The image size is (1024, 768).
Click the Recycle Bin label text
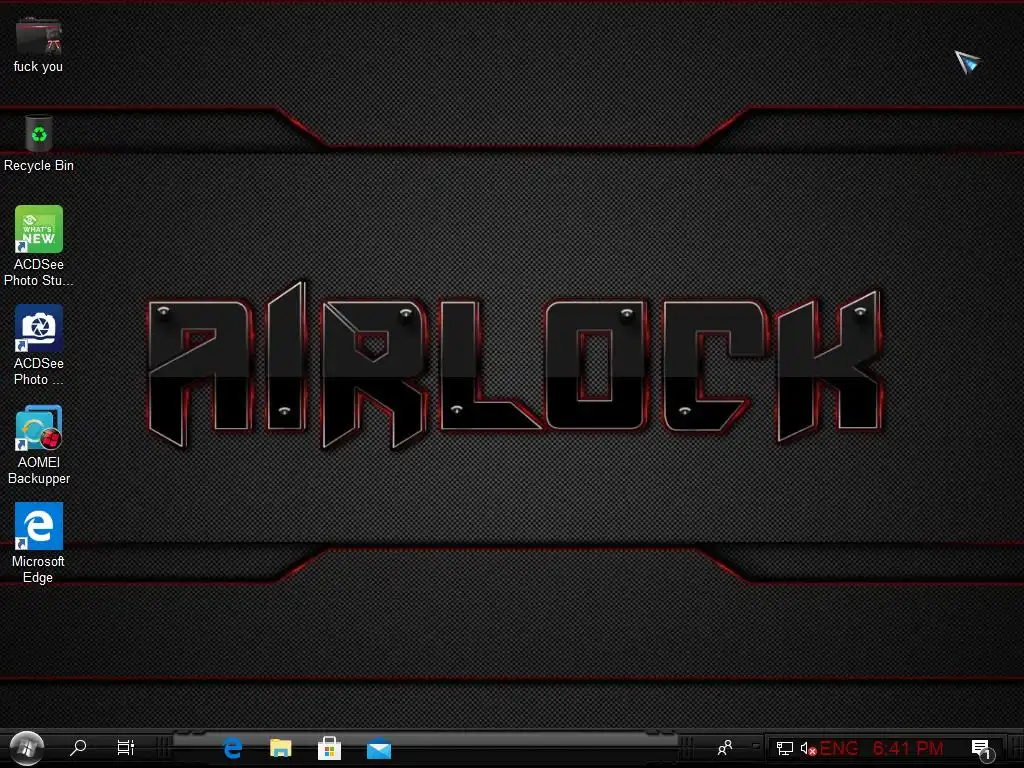(x=39, y=165)
